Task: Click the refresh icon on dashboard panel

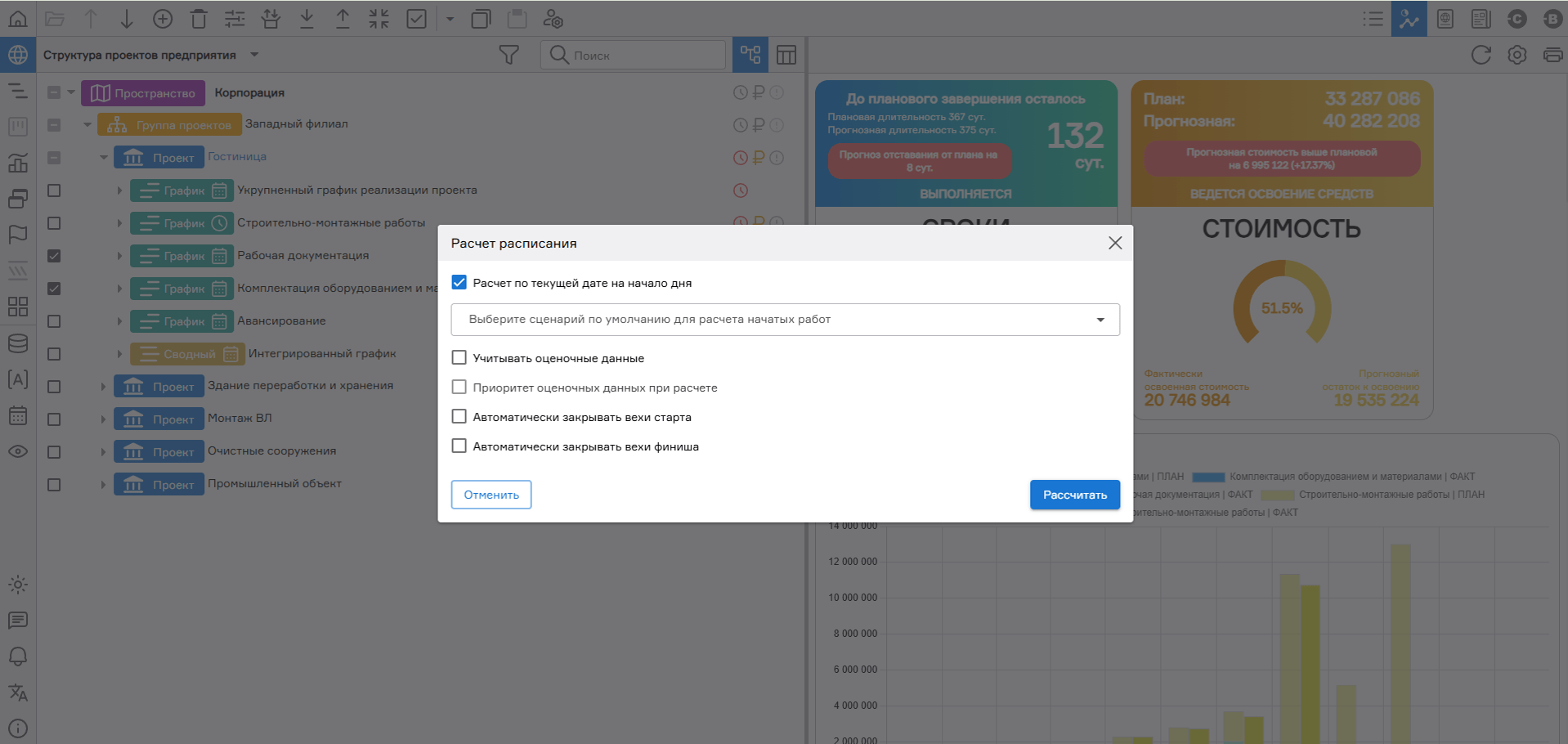Action: pos(1481,55)
